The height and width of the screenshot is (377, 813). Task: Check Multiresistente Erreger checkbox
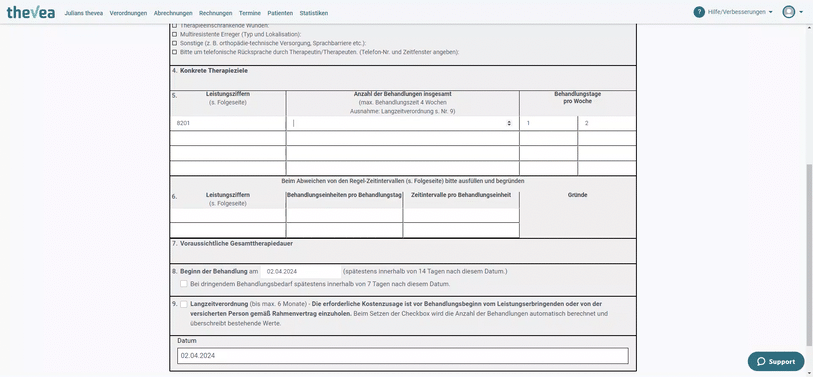pyautogui.click(x=175, y=34)
